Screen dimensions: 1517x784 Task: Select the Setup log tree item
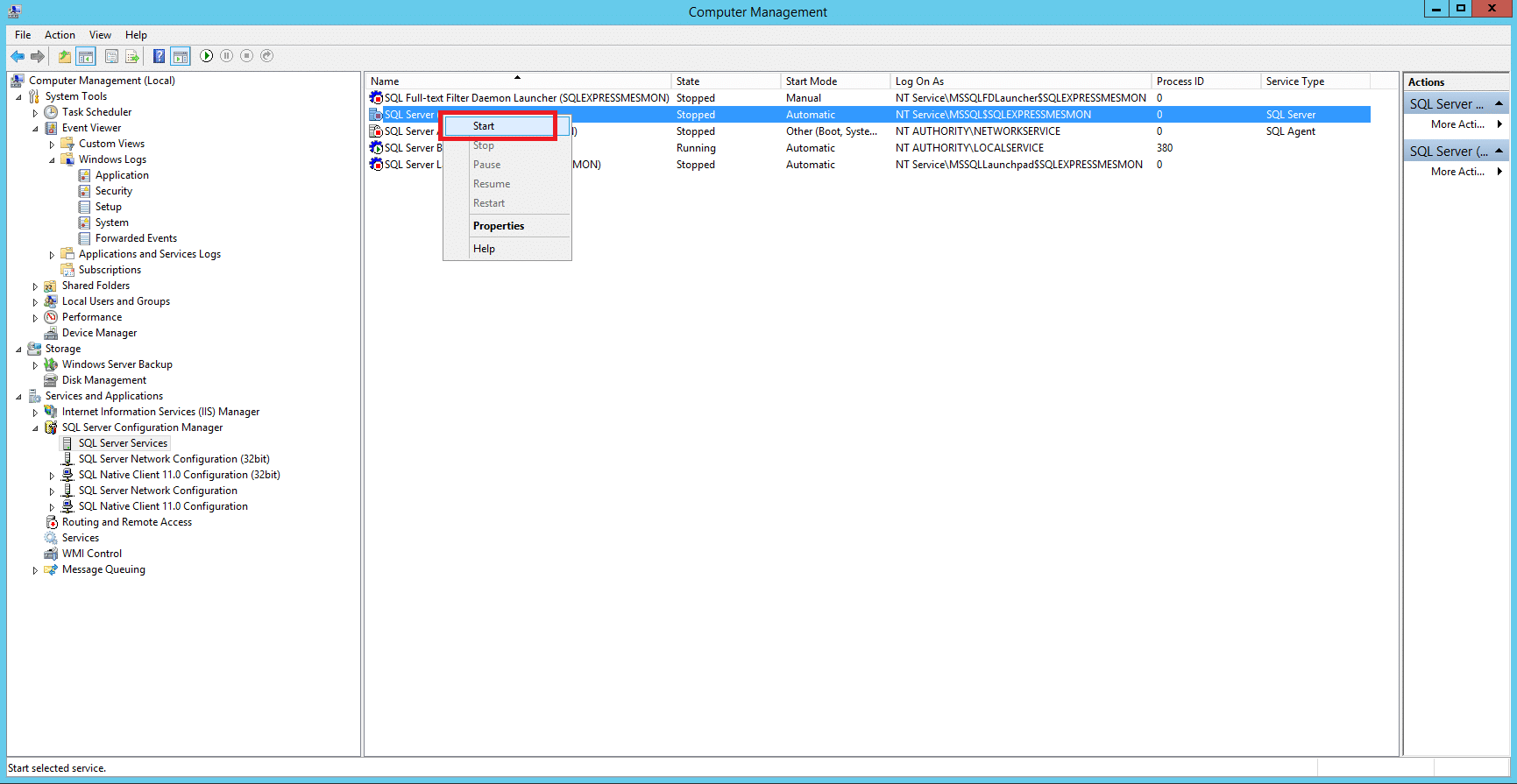click(x=109, y=207)
